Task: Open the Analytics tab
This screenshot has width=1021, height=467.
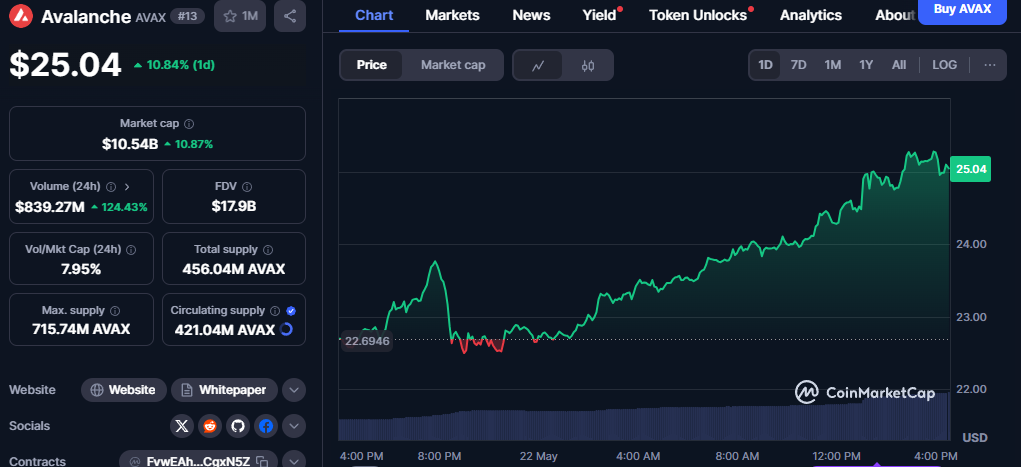Action: pyautogui.click(x=811, y=15)
